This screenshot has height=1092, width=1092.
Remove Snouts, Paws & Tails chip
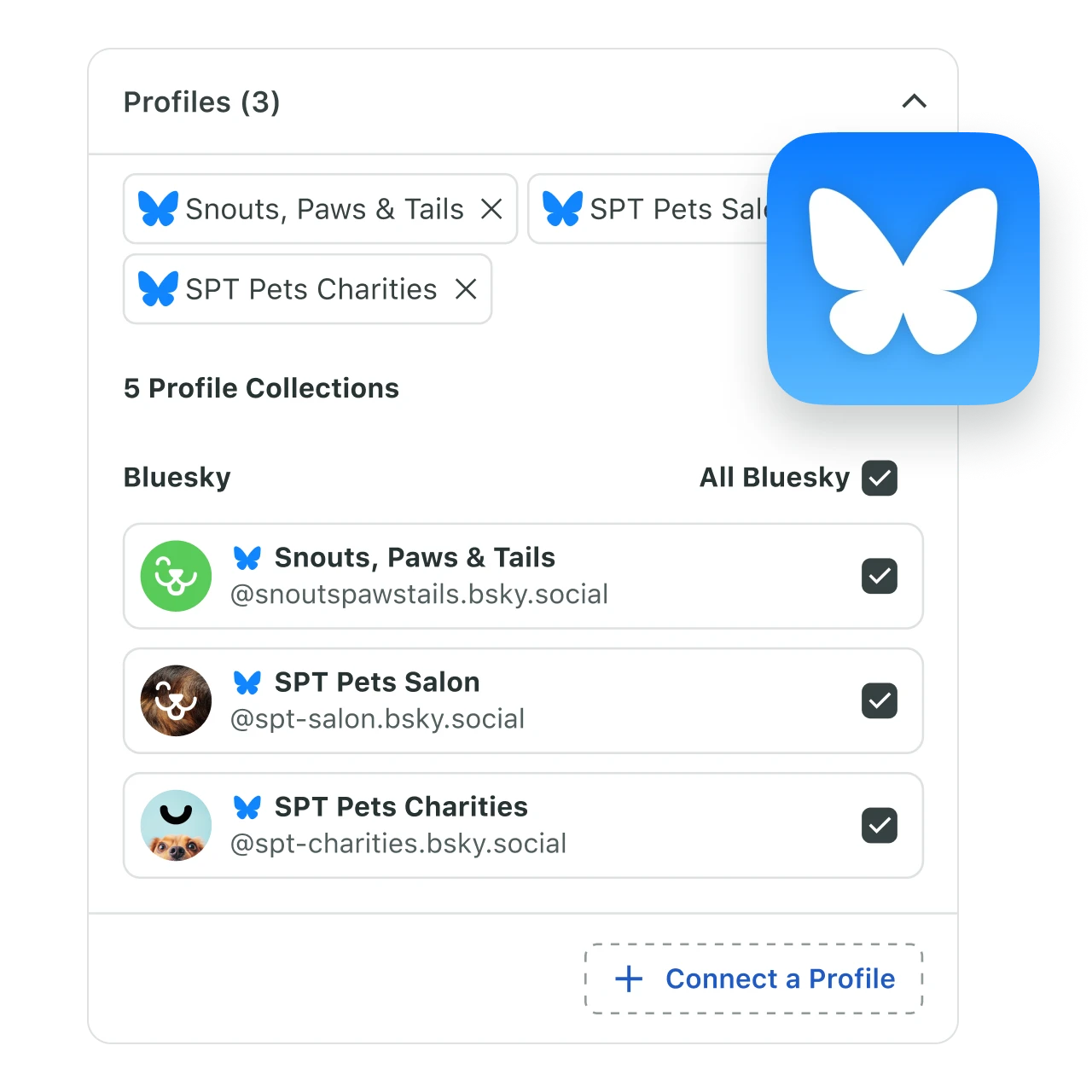coord(491,209)
